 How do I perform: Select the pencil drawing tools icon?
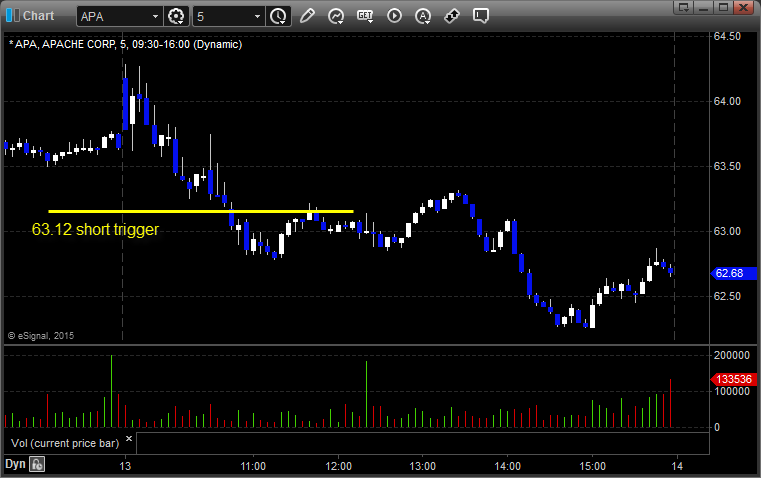click(307, 16)
